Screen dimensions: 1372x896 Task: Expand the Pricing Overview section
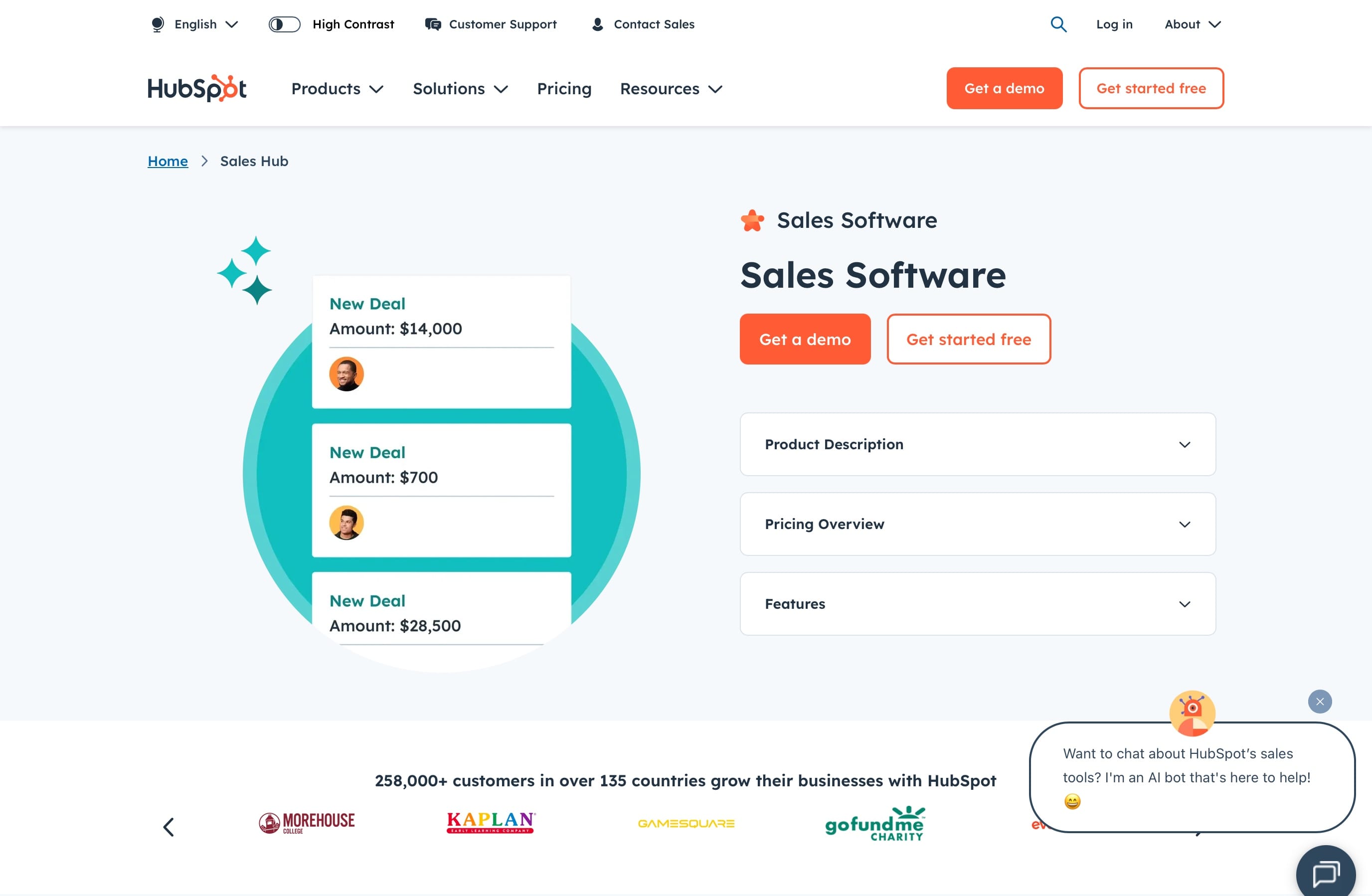coord(977,524)
